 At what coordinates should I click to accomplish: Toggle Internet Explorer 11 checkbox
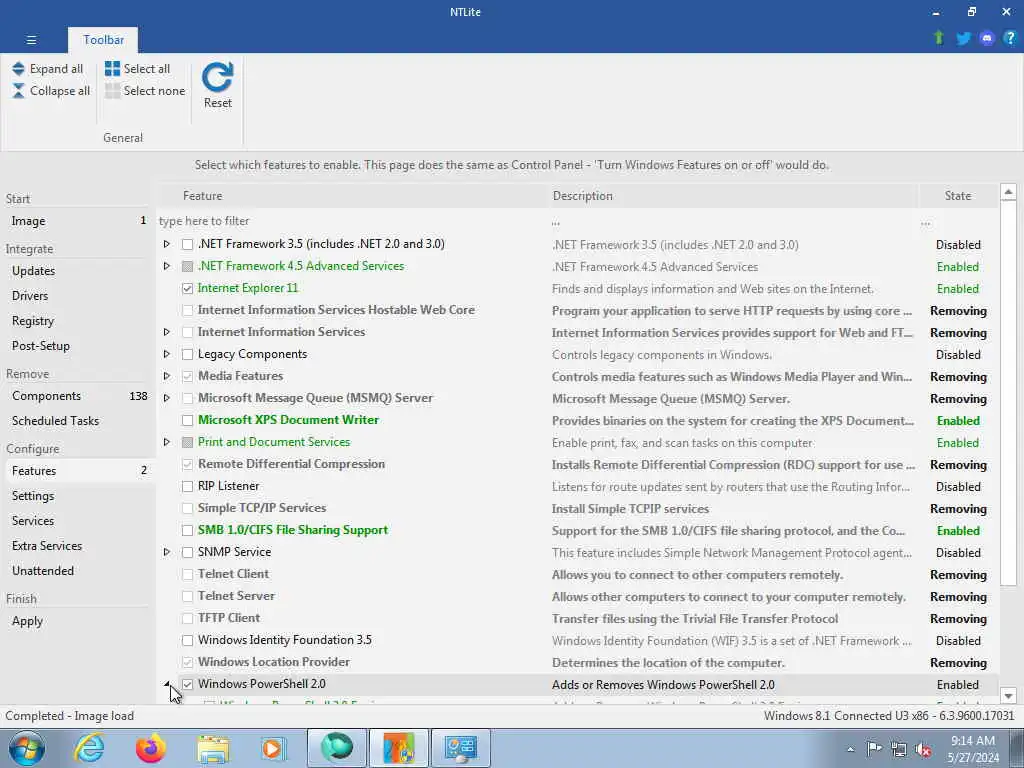pos(187,288)
